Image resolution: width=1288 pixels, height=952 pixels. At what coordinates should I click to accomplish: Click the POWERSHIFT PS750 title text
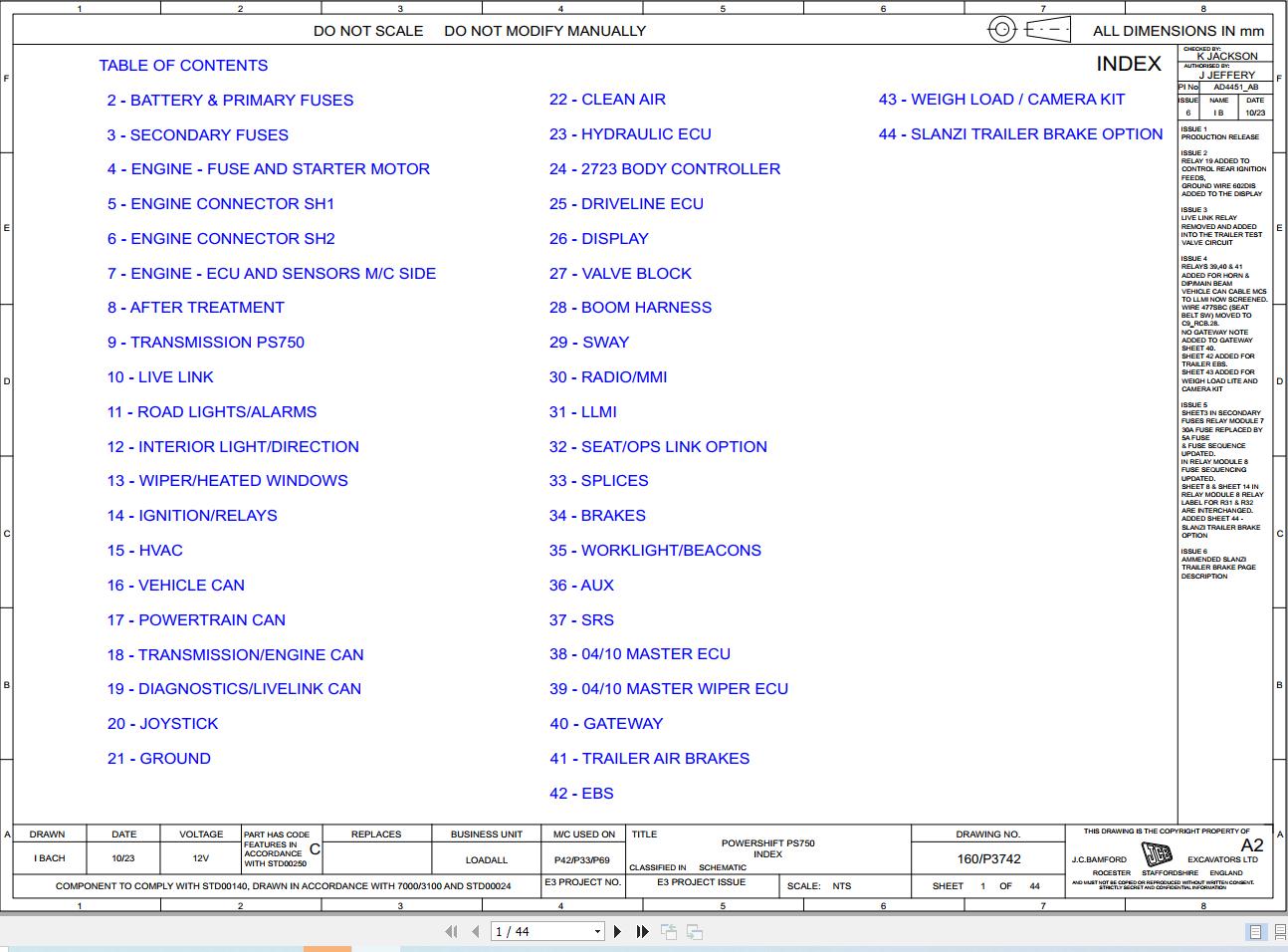click(768, 843)
